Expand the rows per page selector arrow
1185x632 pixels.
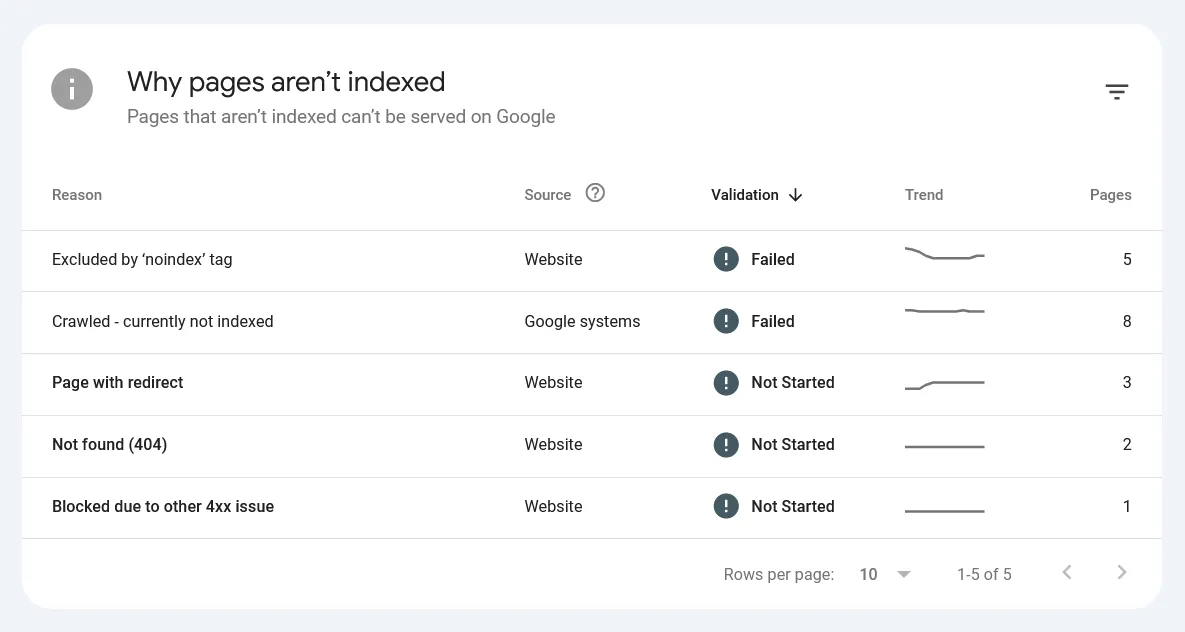903,574
